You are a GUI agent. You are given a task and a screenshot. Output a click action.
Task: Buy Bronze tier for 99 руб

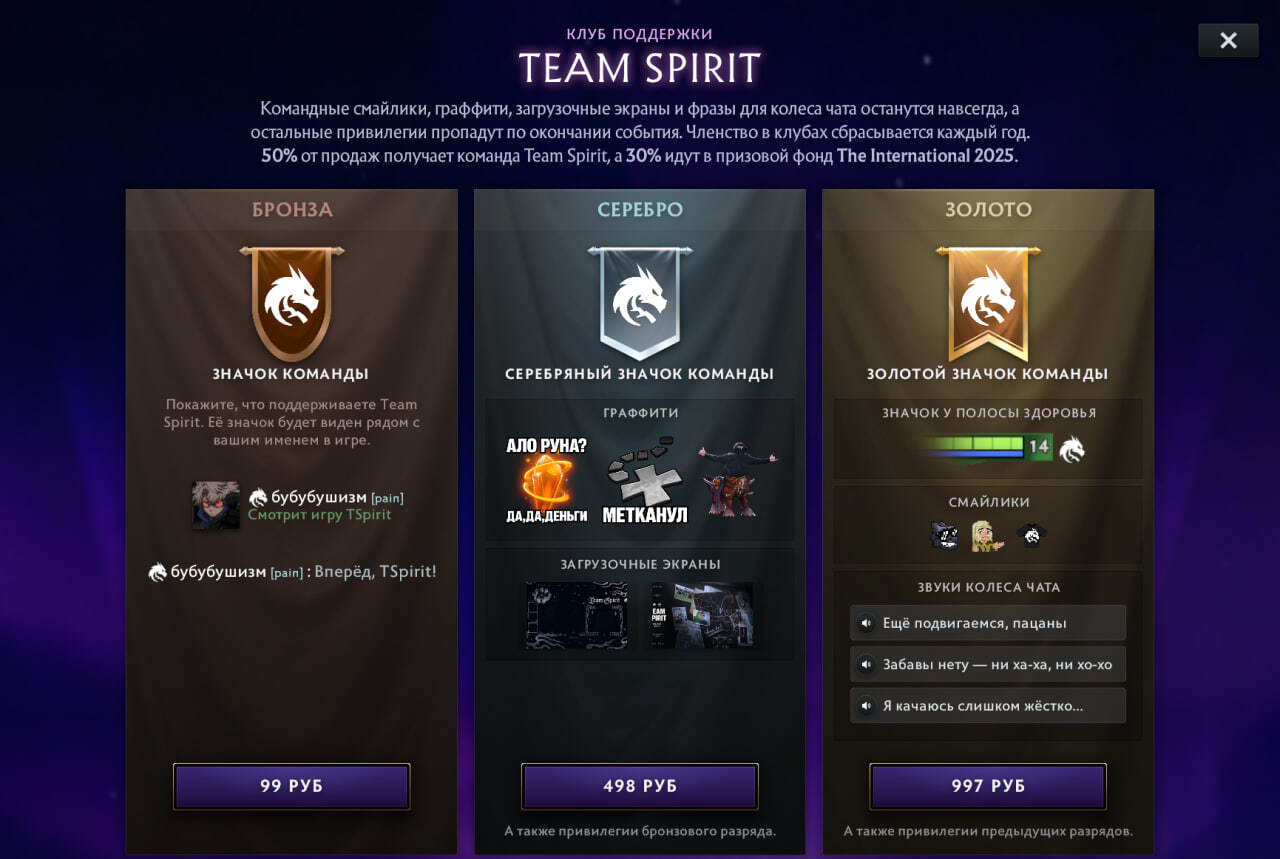[292, 786]
